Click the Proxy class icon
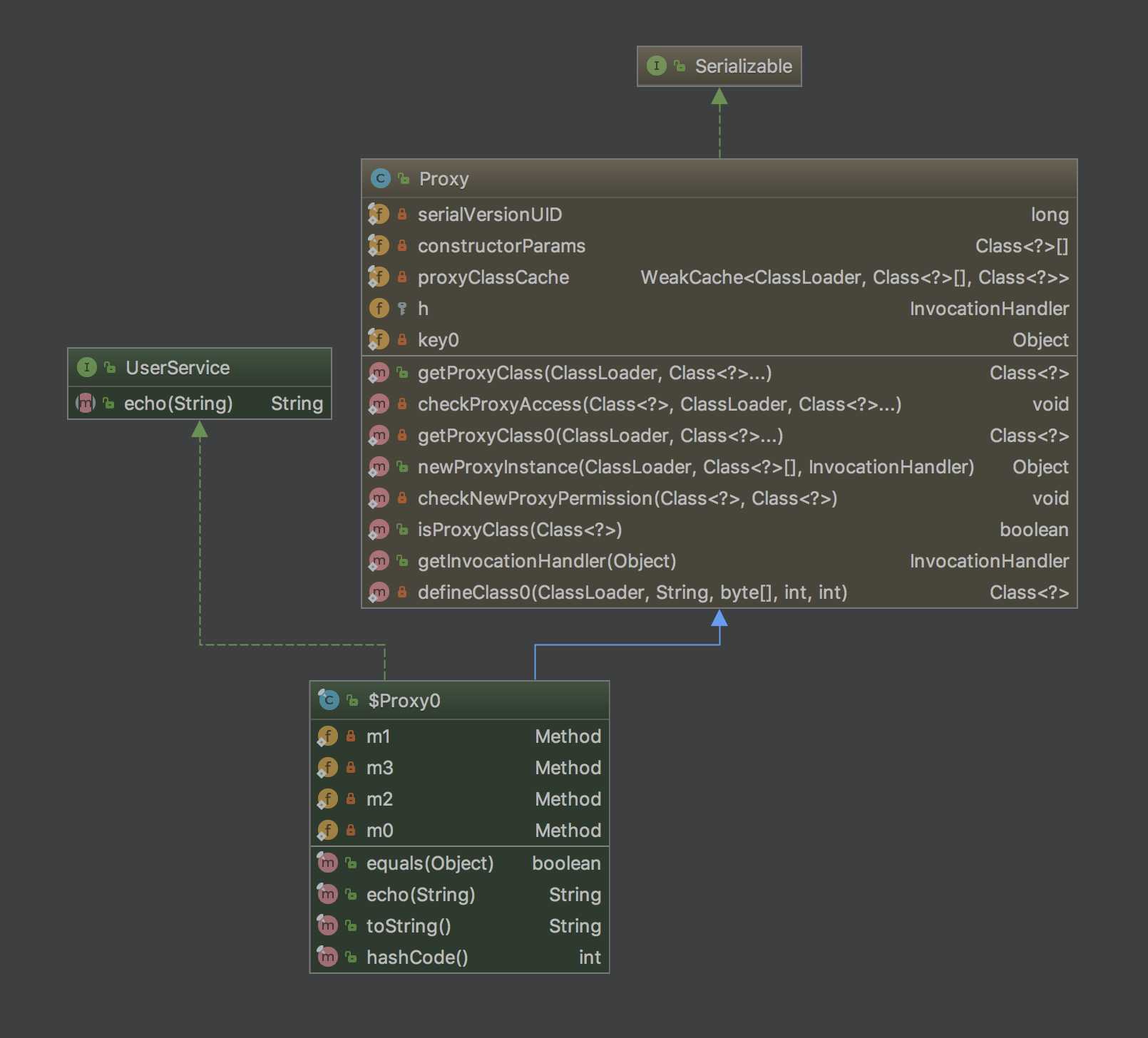The image size is (1148, 1038). pos(380,179)
